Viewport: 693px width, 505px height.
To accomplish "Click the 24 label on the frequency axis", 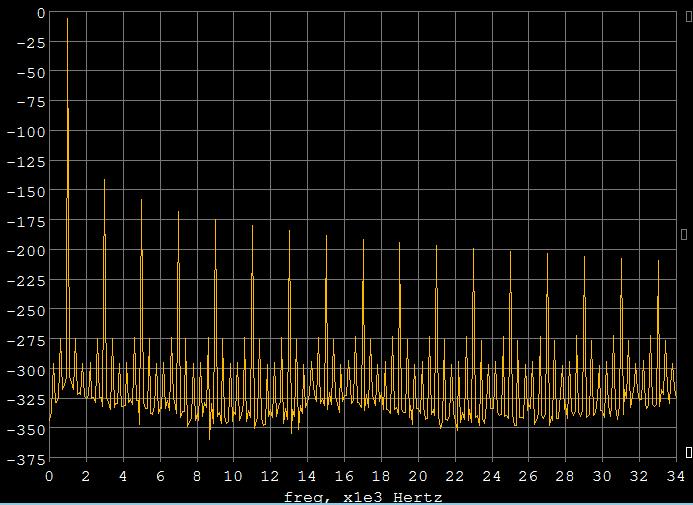I will tap(491, 476).
